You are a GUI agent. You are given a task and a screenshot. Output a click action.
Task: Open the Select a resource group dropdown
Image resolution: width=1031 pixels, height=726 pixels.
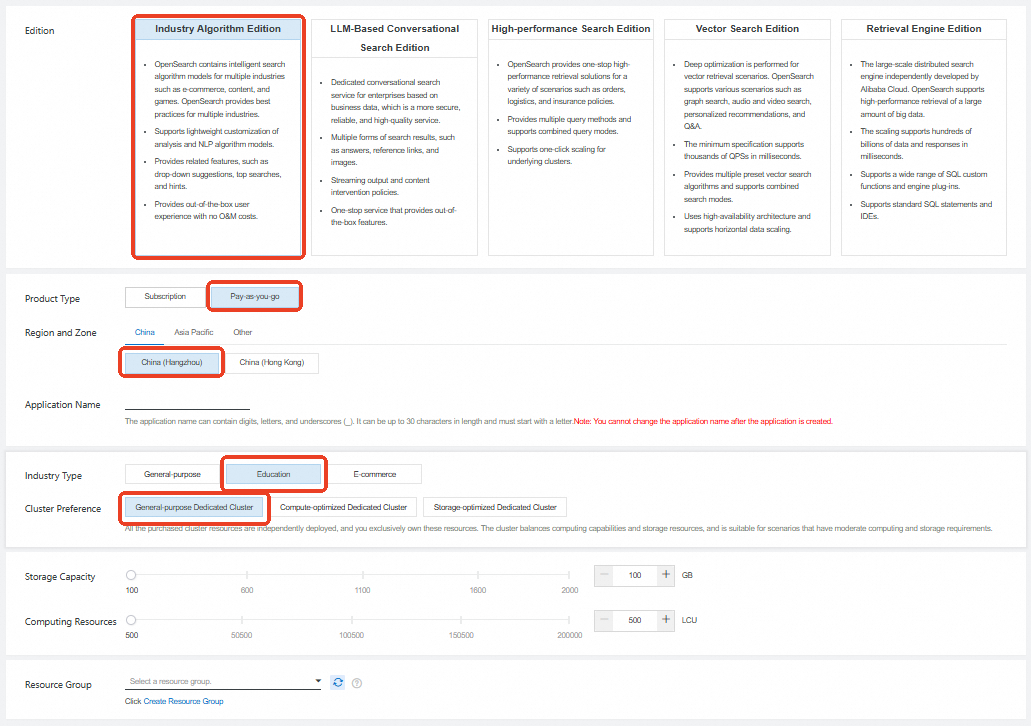[224, 681]
